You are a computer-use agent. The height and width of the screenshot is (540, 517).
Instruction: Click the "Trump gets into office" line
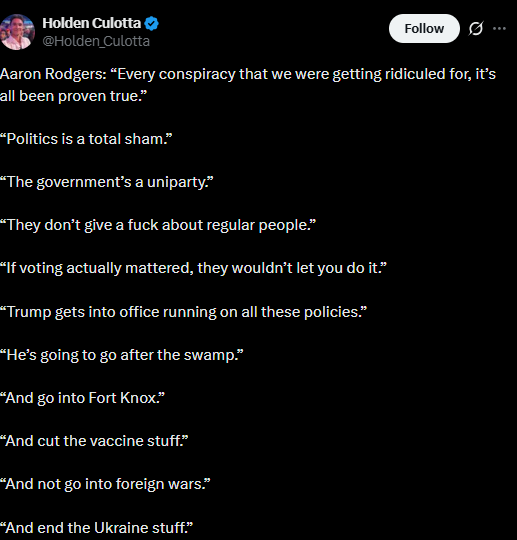click(183, 312)
